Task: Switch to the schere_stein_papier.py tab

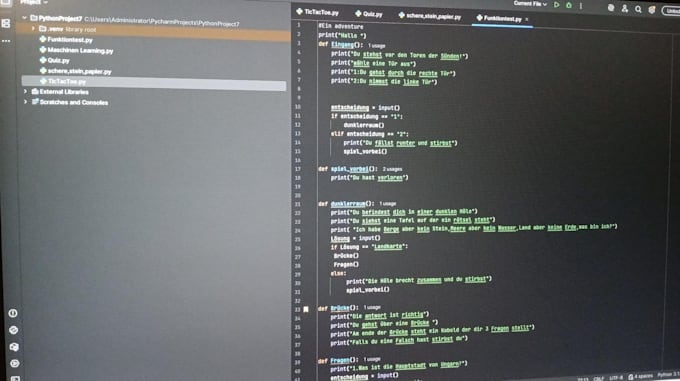Action: pos(430,16)
